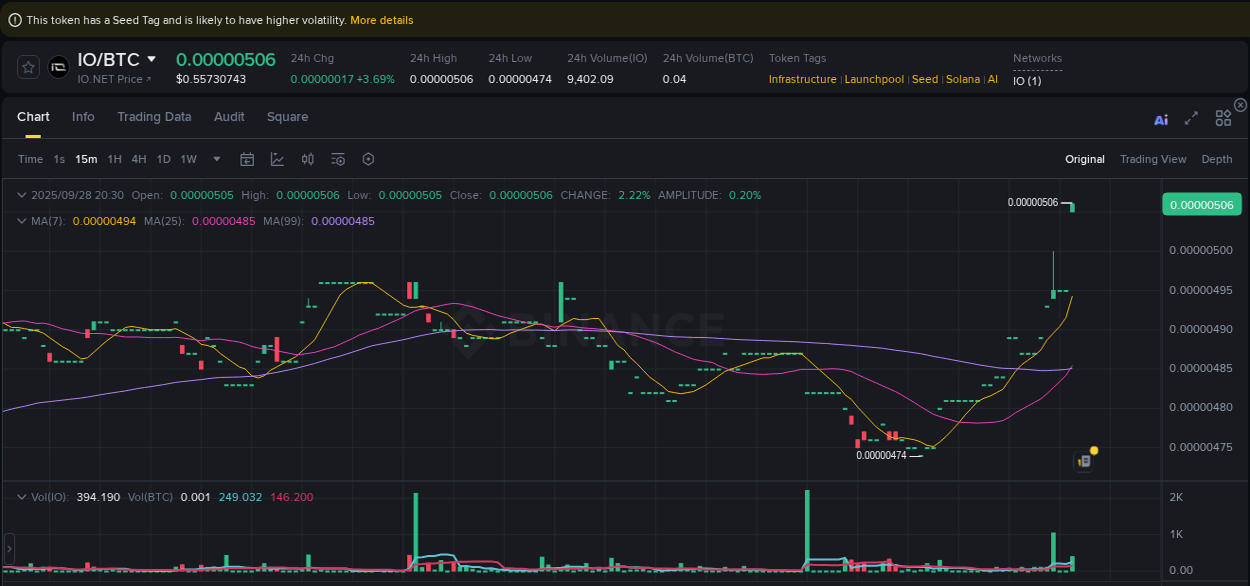Open the widgets layout icon

pyautogui.click(x=1223, y=118)
